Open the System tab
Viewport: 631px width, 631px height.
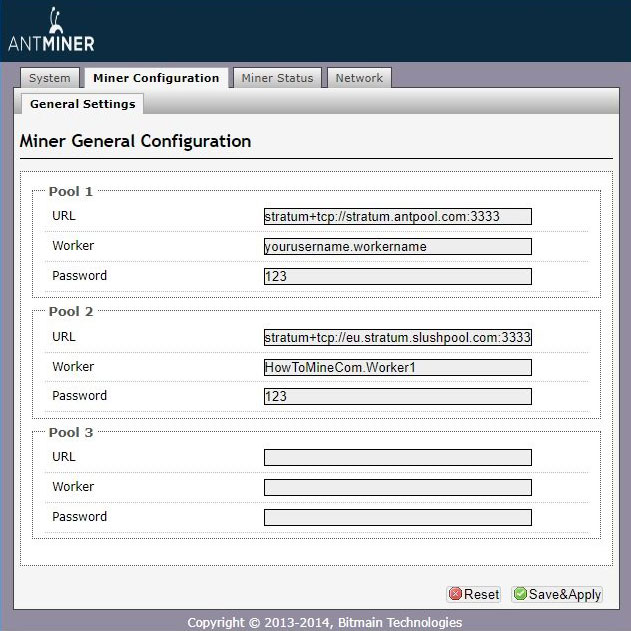50,78
